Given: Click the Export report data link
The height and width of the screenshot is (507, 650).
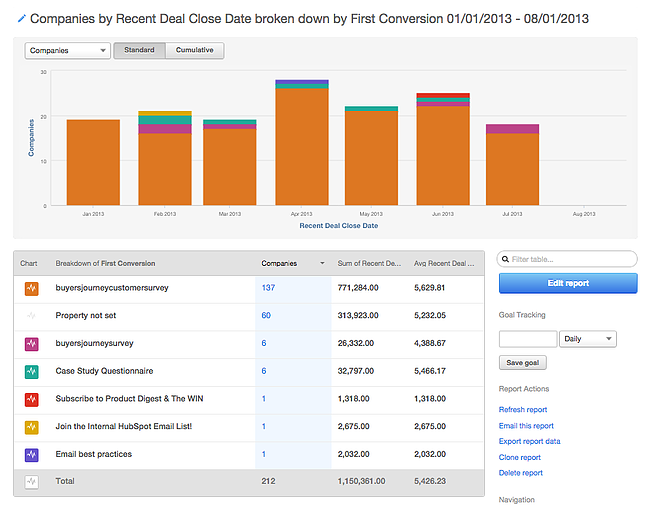Looking at the screenshot, I should coord(529,441).
